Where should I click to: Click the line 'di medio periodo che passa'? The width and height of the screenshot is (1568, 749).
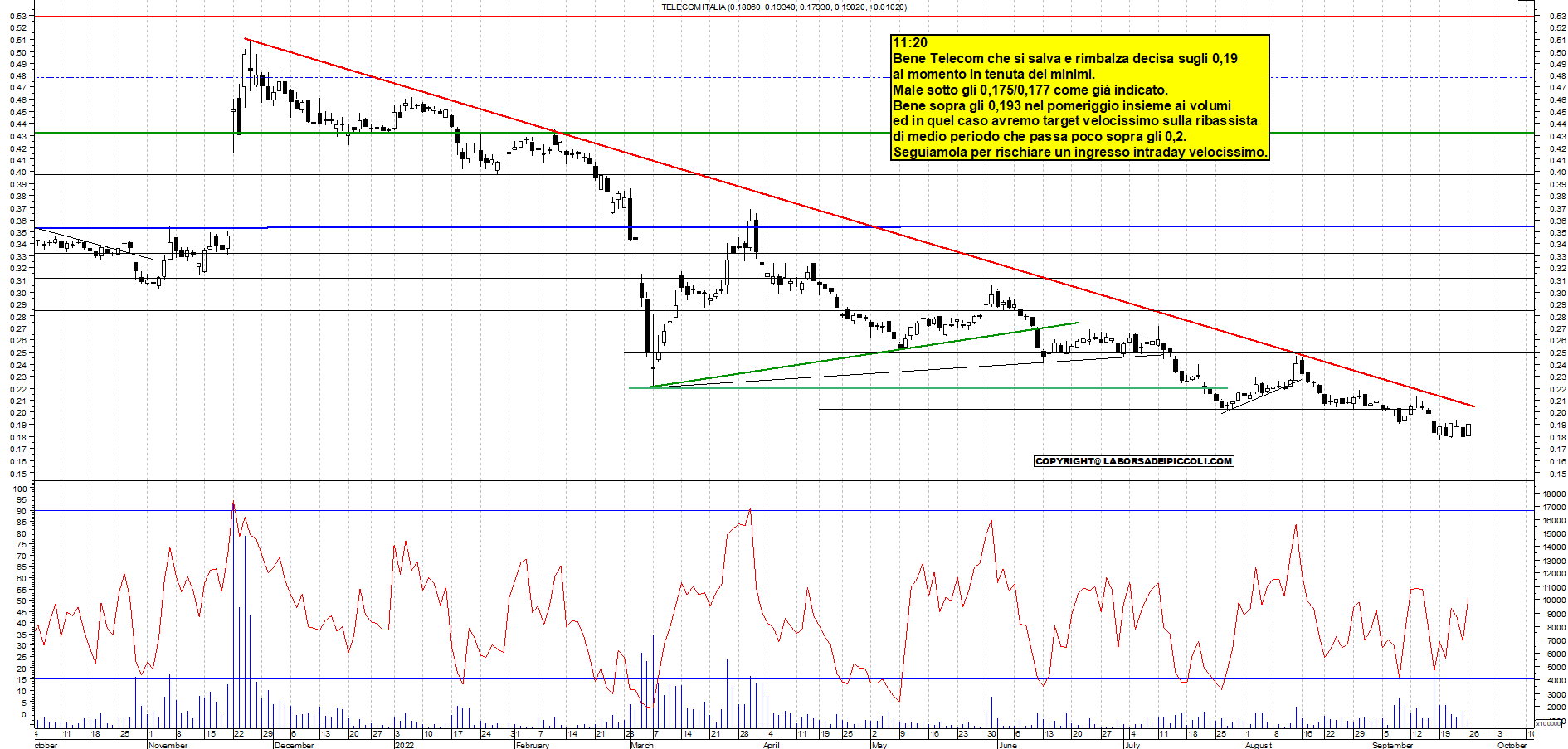[x=1040, y=137]
